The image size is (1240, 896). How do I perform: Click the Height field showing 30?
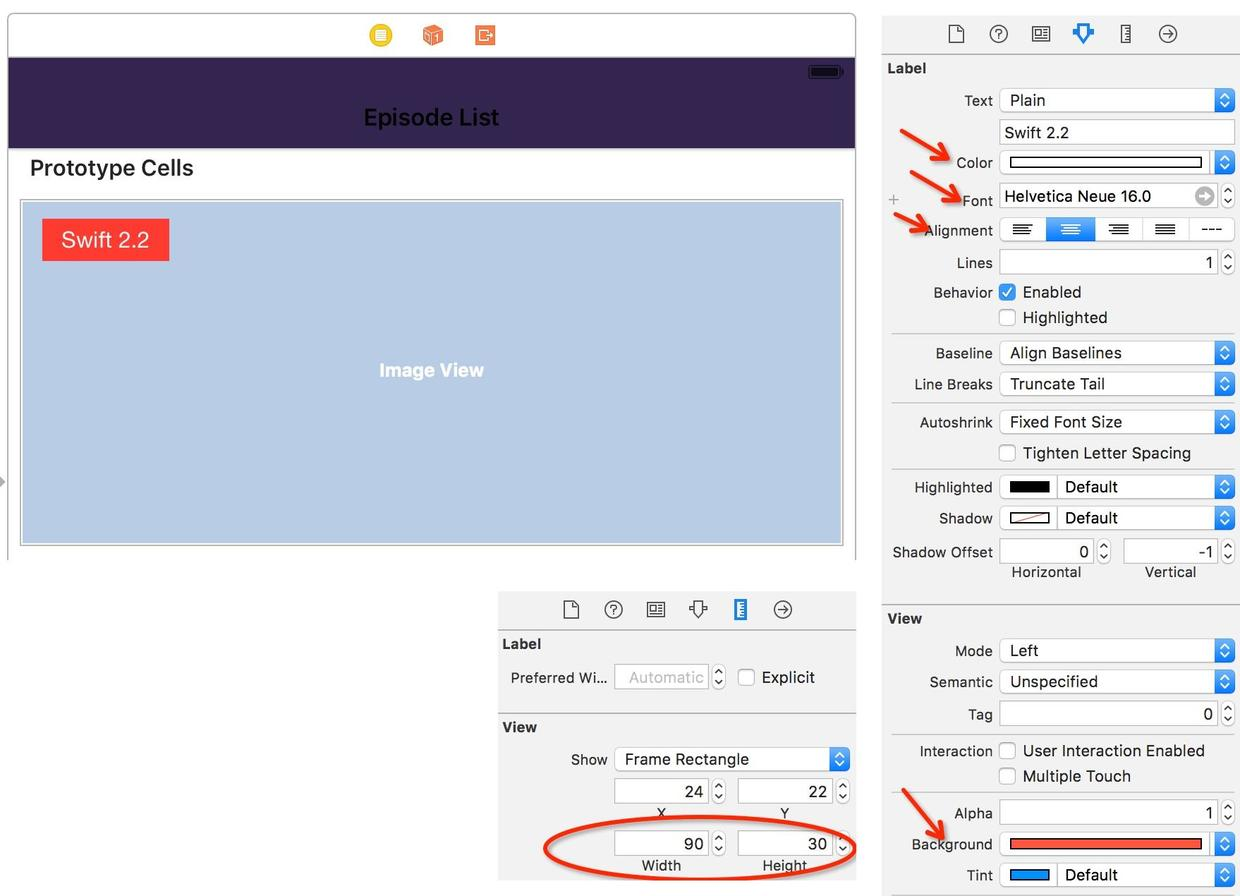click(784, 844)
